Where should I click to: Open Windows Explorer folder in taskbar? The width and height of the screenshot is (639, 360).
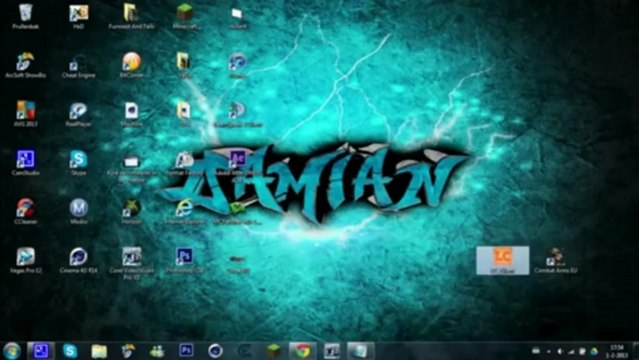(x=99, y=351)
